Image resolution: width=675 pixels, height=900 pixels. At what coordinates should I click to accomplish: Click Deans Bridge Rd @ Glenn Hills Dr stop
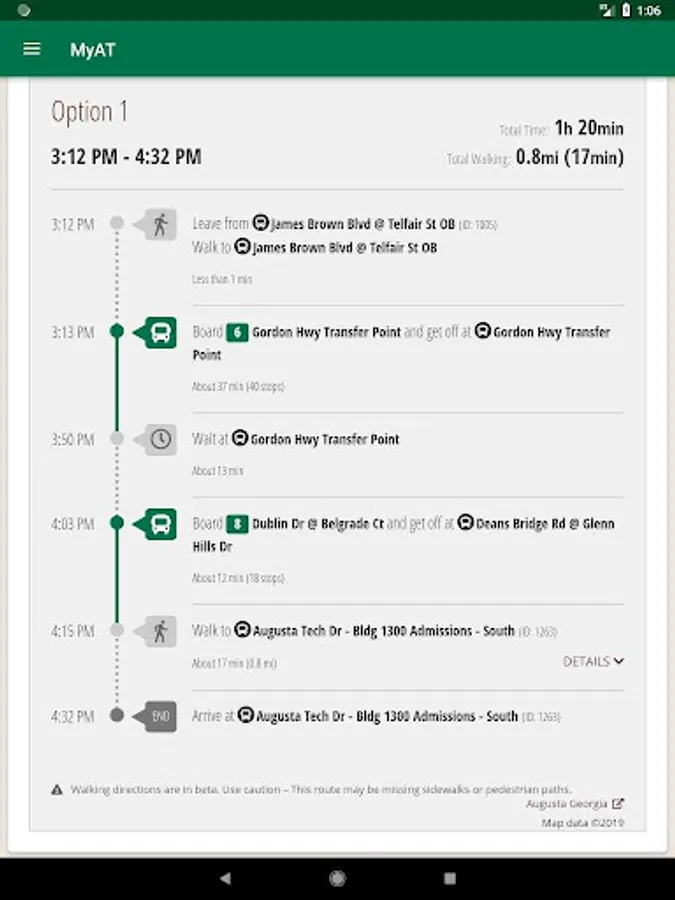click(x=545, y=524)
